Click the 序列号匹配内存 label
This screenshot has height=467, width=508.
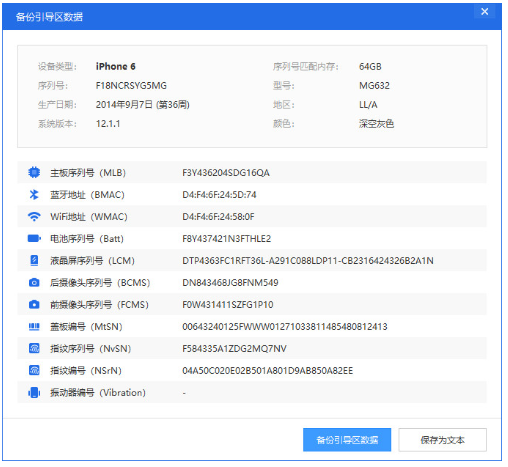point(305,67)
